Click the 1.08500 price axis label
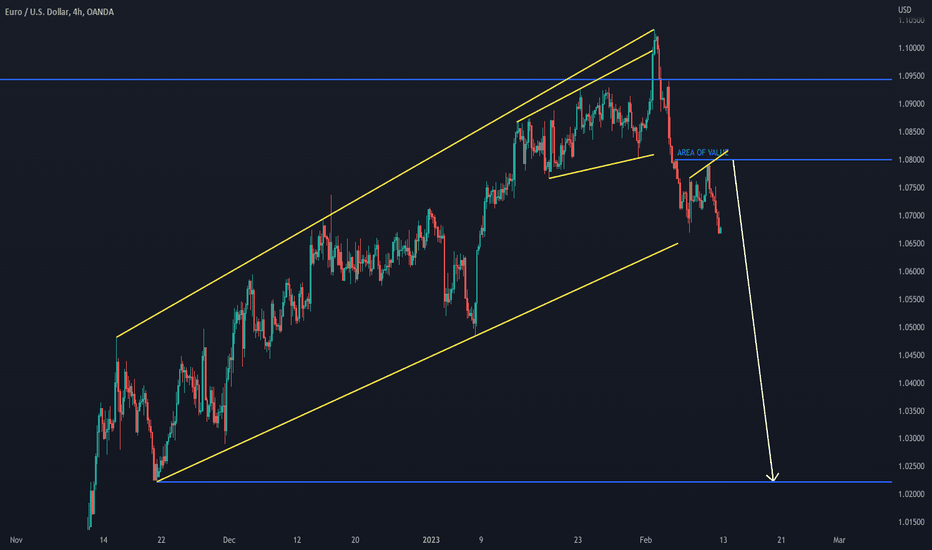This screenshot has width=932, height=550. tap(911, 132)
